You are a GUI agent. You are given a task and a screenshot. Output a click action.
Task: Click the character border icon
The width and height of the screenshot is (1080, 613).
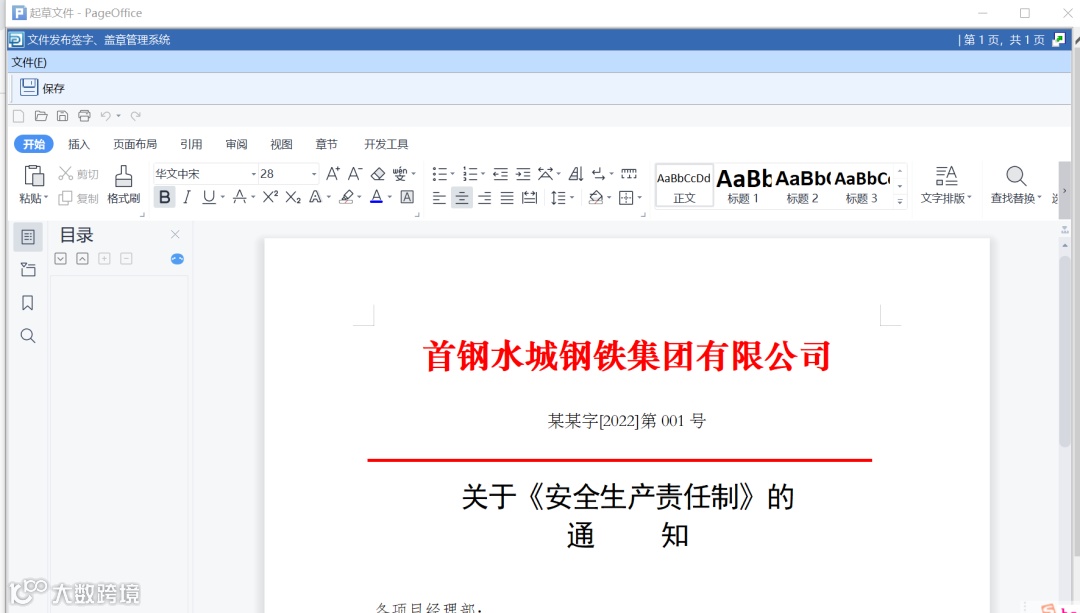pos(407,198)
